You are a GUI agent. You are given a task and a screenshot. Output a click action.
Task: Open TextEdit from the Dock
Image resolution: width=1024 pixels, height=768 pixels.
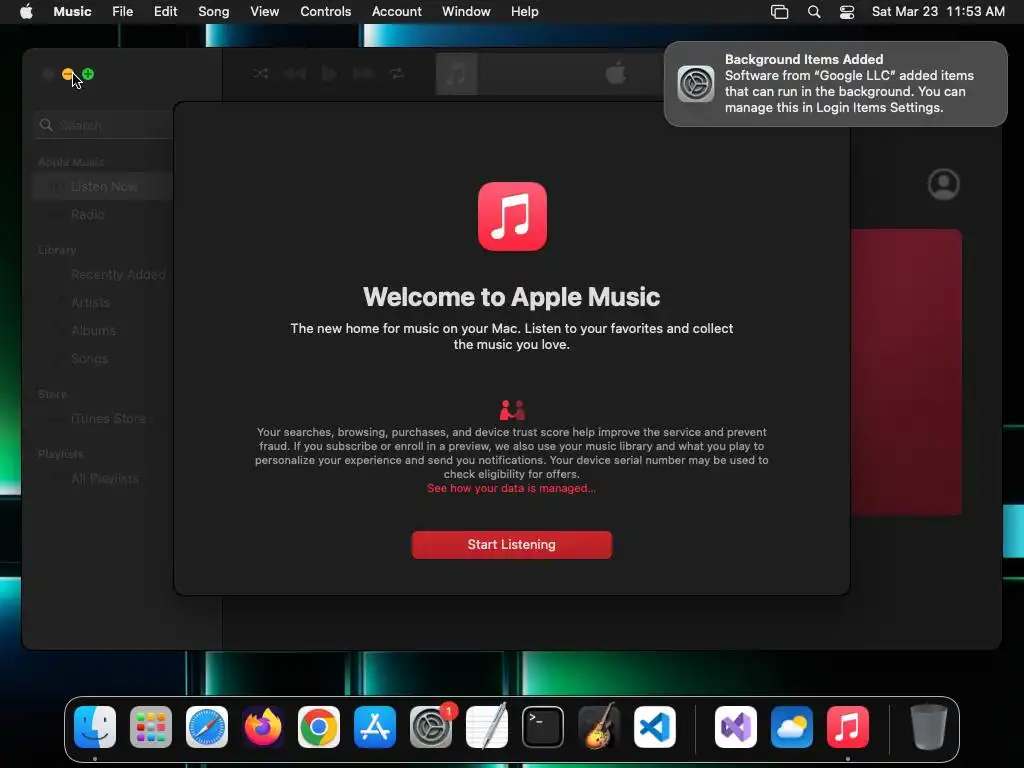(487, 727)
